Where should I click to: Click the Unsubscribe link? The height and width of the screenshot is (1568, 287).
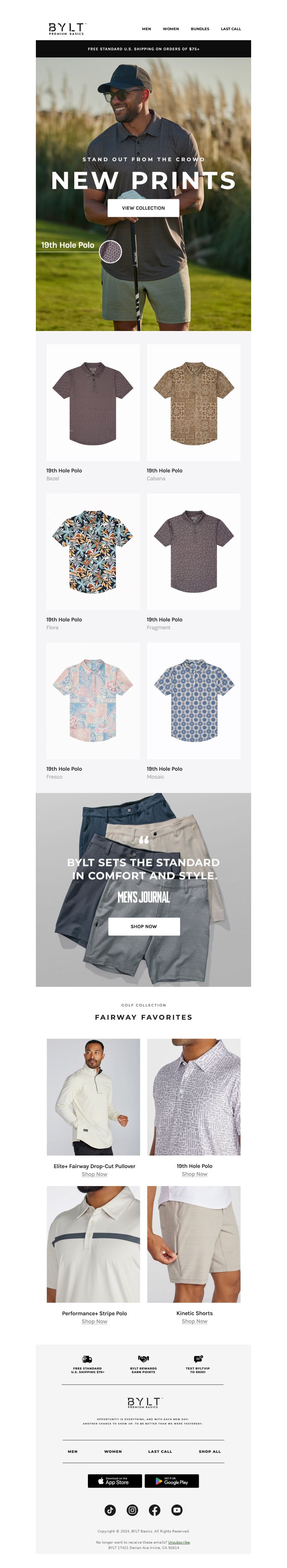pos(179,1543)
